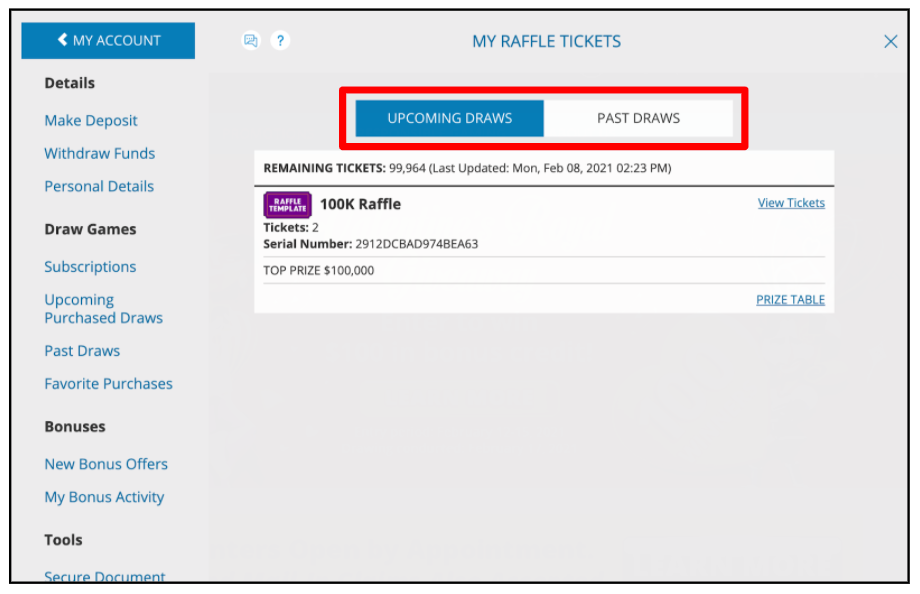
Task: Close the My Raffle Tickets screen
Action: coord(890,41)
